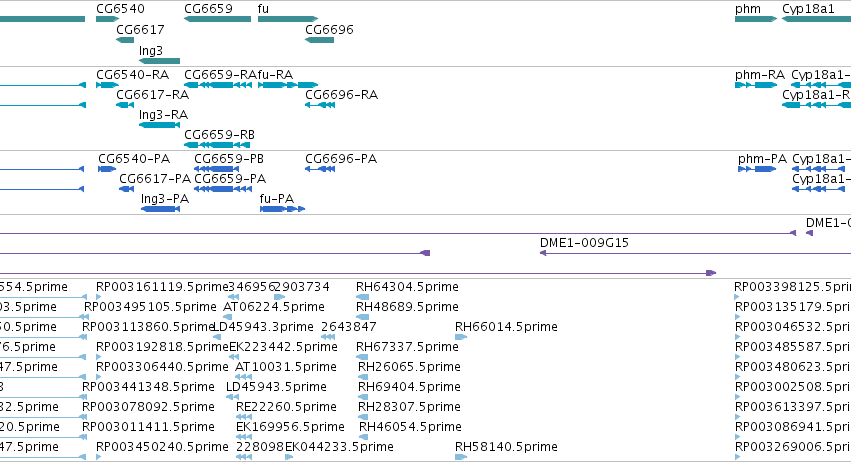Click the CG6540 gene label
This screenshot has width=851, height=462.
120,9
